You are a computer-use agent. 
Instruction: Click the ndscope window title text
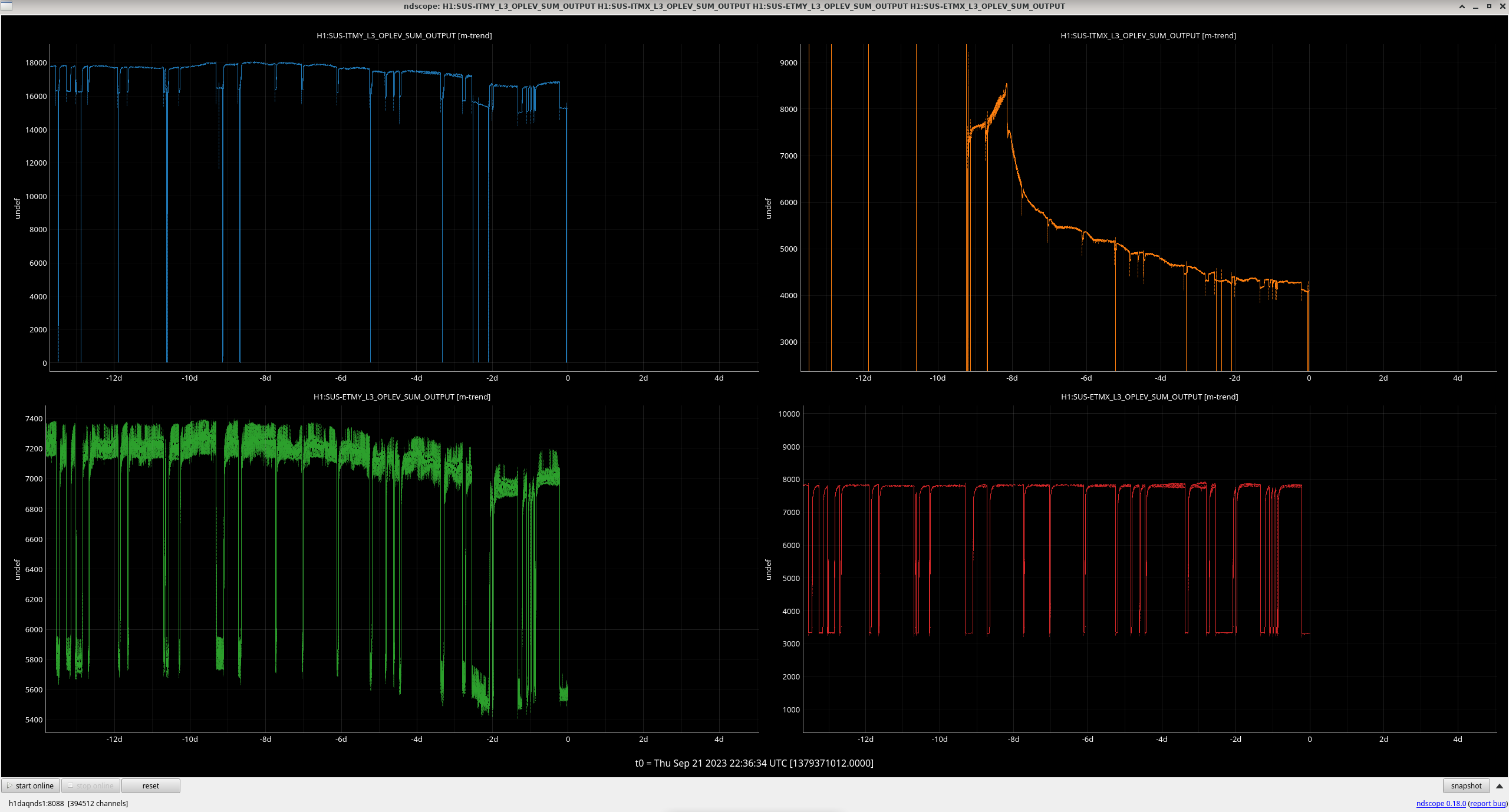[x=734, y=6]
